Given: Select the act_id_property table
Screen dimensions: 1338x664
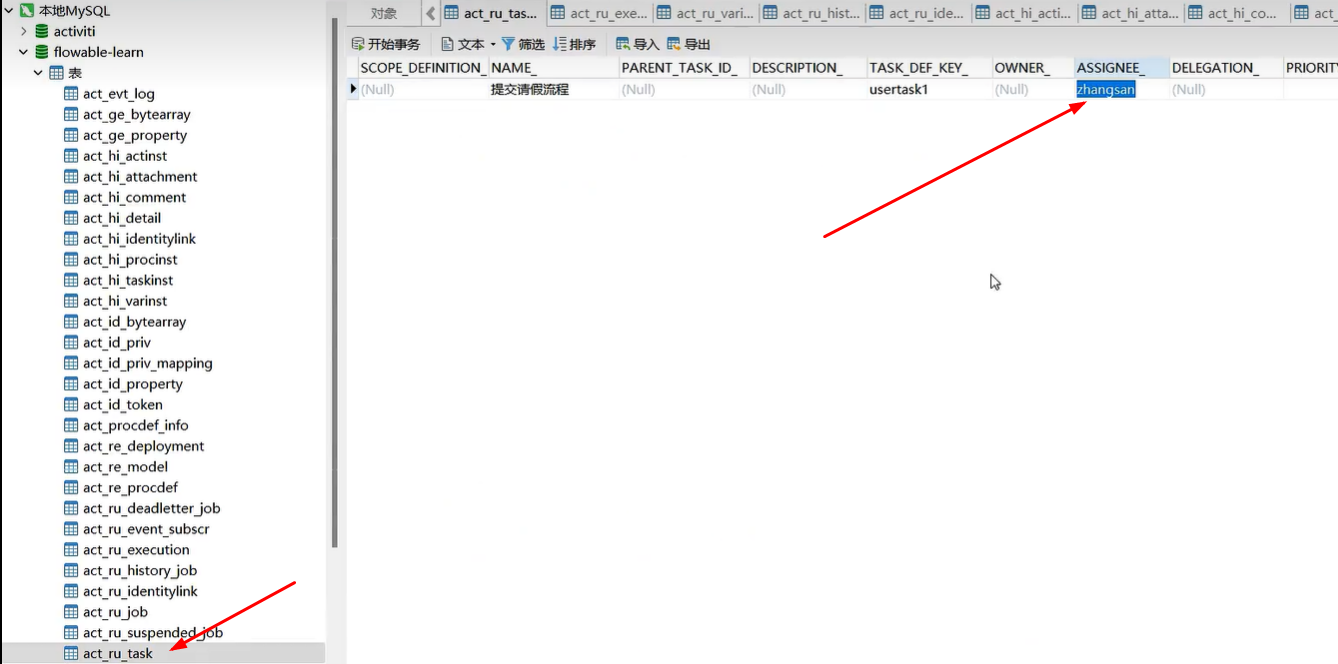Looking at the screenshot, I should click(133, 384).
